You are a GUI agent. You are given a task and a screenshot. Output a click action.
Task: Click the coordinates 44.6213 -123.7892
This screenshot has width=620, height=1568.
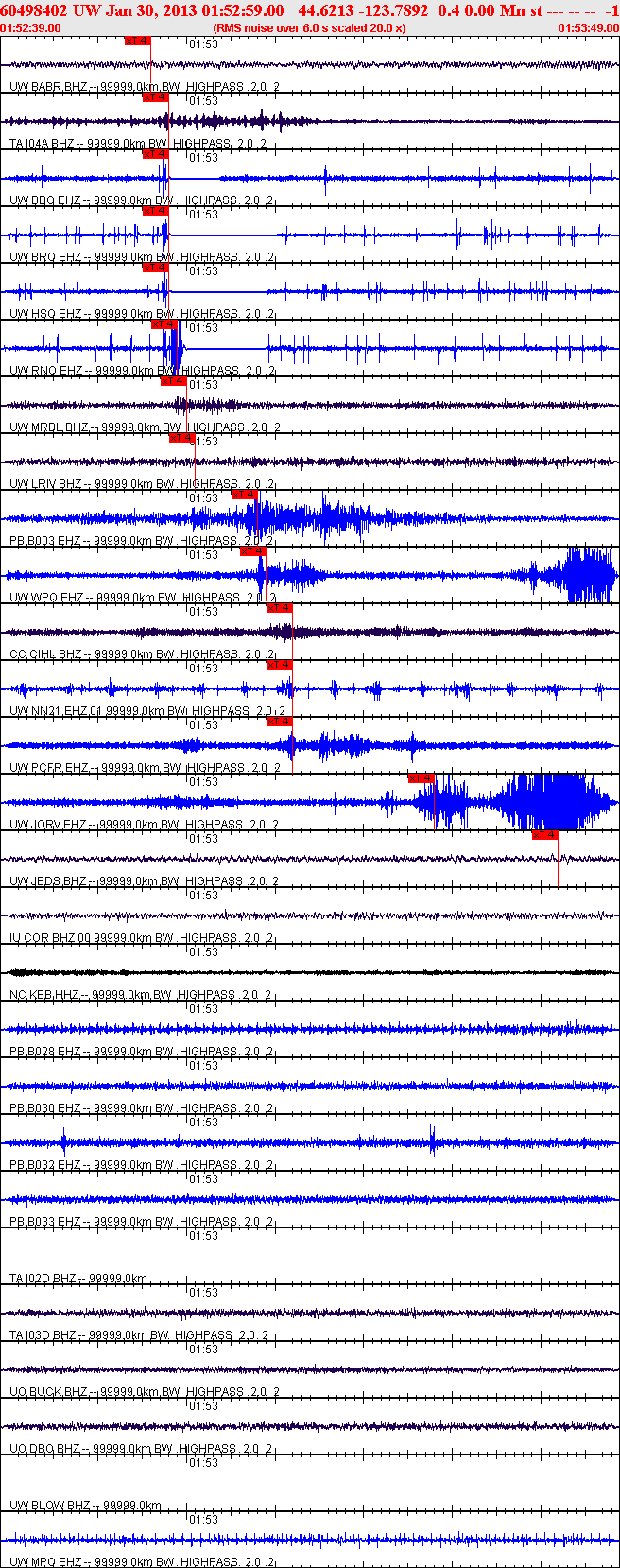(363, 9)
